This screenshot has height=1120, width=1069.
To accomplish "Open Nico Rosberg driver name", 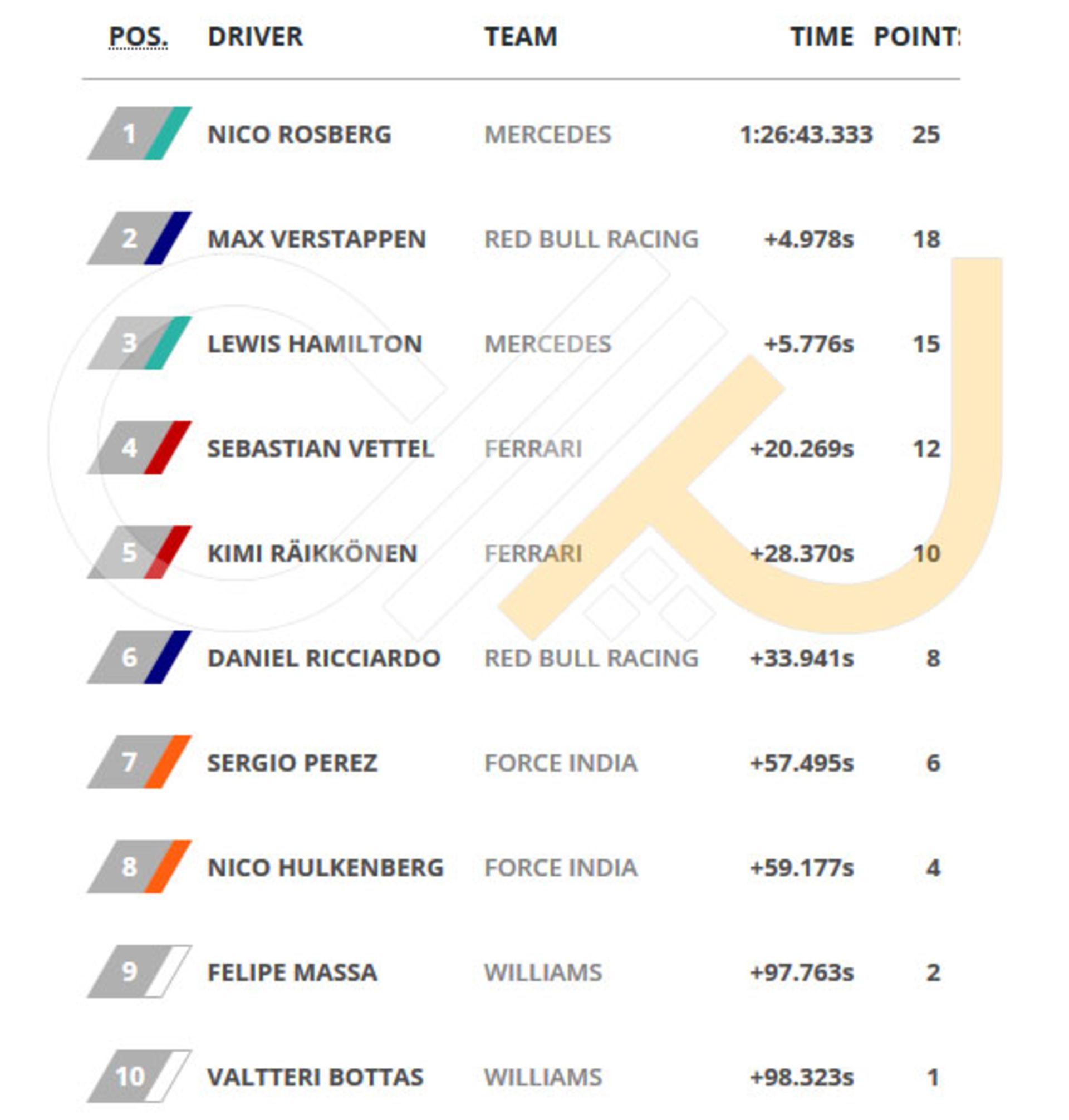I will click(299, 135).
